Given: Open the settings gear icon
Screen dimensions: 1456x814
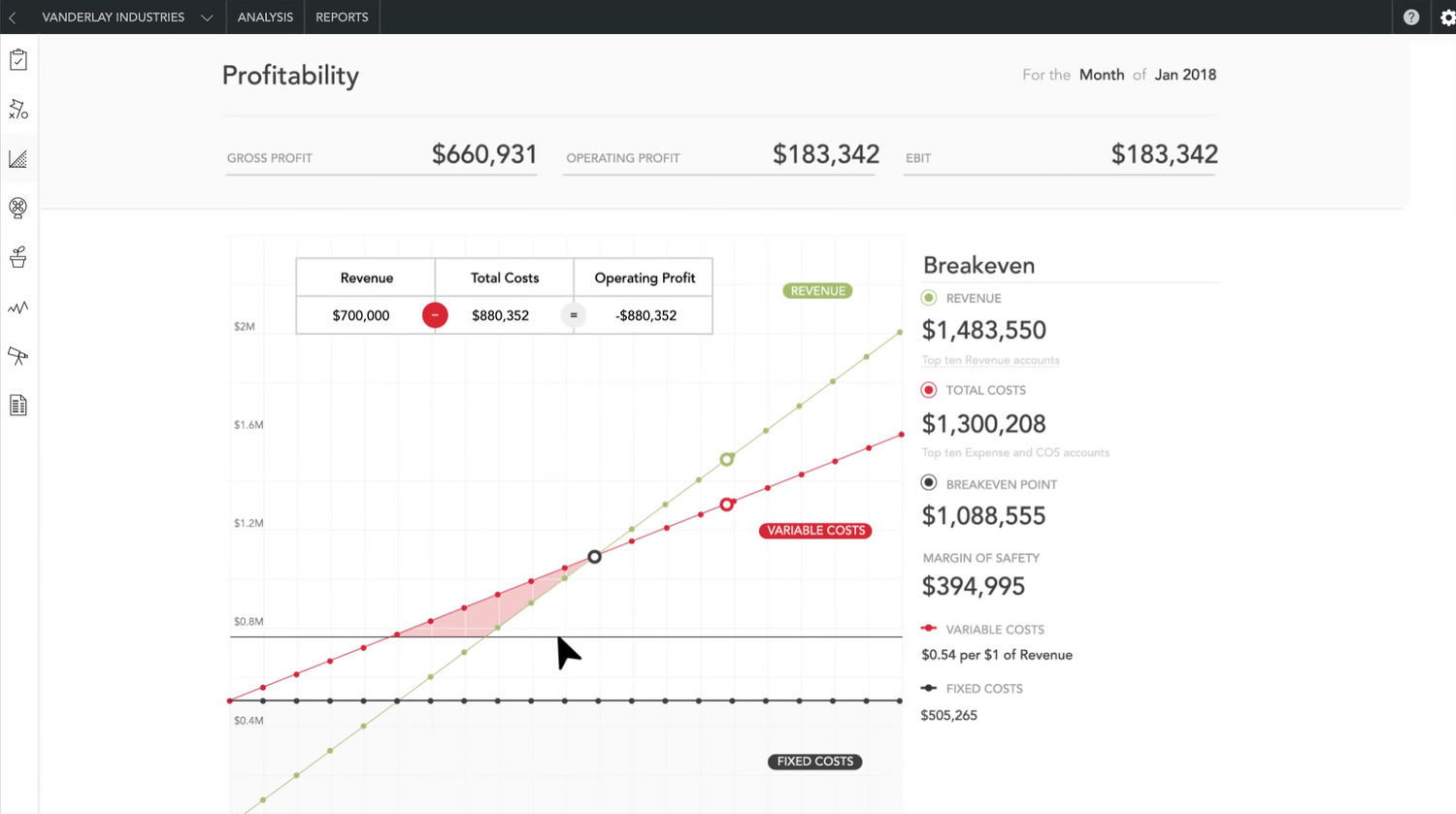Looking at the screenshot, I should 1446,17.
